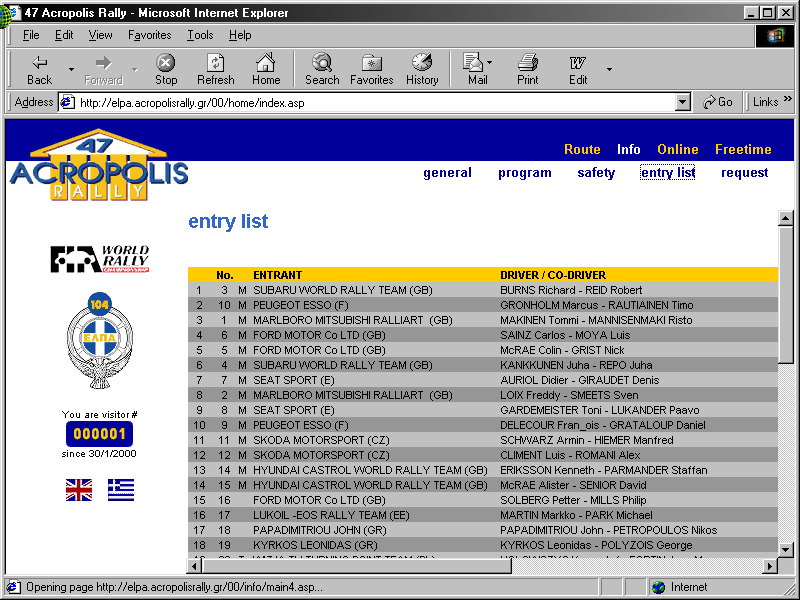The width and height of the screenshot is (800, 600).
Task: Select SOLBERG Petter - MILLS Philip entry
Action: pyautogui.click(x=573, y=500)
